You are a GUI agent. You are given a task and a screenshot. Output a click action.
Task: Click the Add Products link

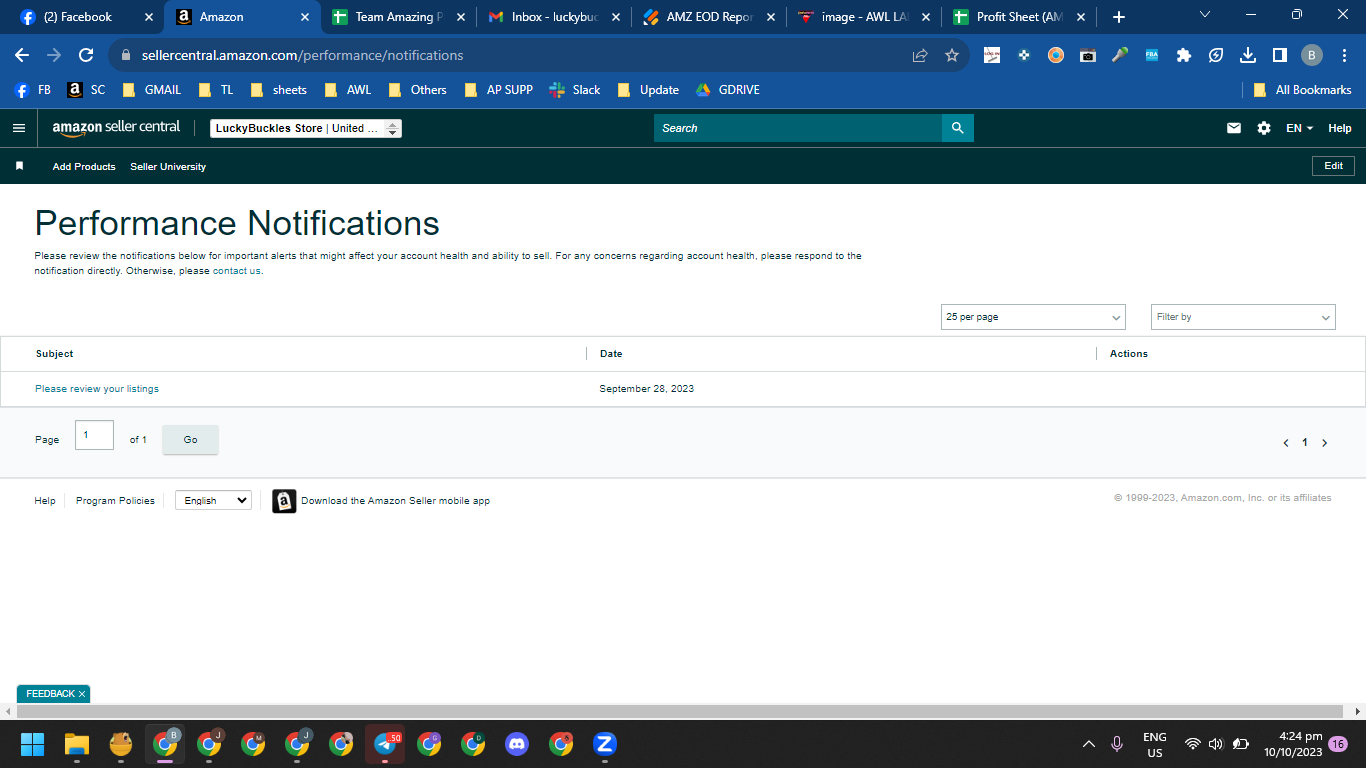[84, 166]
